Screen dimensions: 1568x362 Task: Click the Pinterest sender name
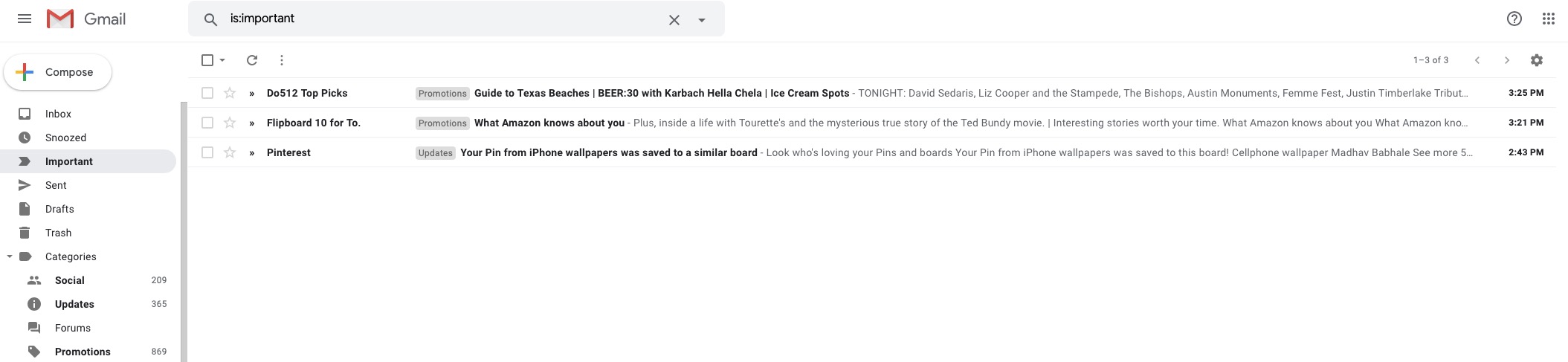coord(288,152)
